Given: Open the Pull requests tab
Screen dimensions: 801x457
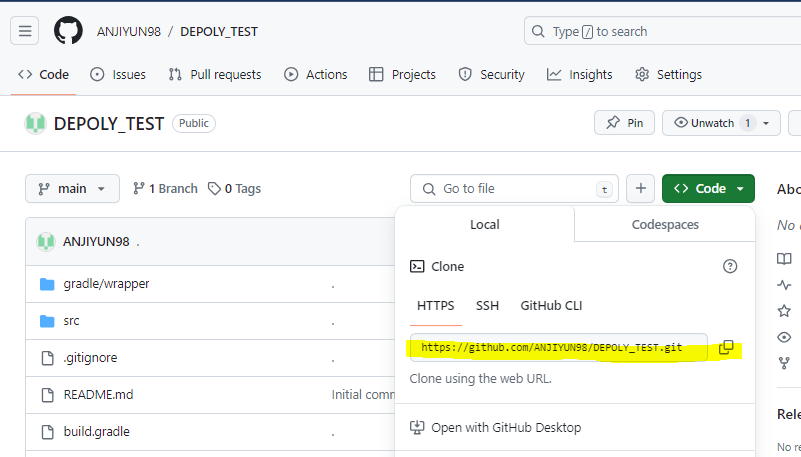Looking at the screenshot, I should pos(215,75).
